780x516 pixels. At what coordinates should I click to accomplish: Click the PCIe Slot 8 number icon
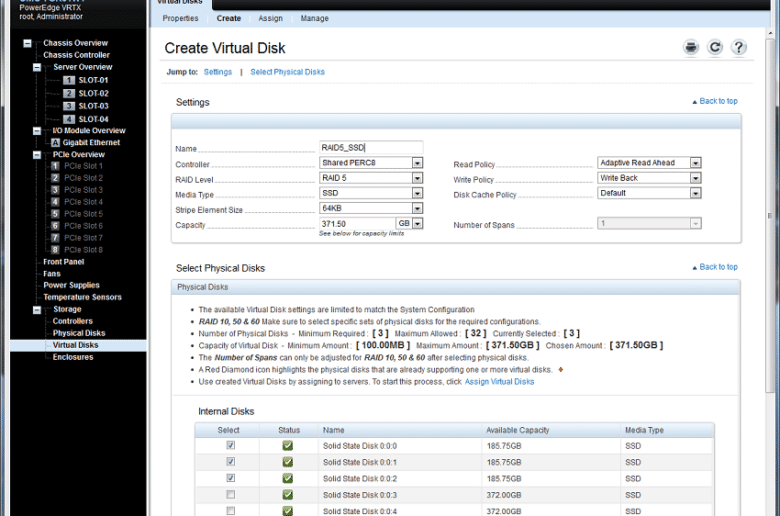pyautogui.click(x=55, y=250)
